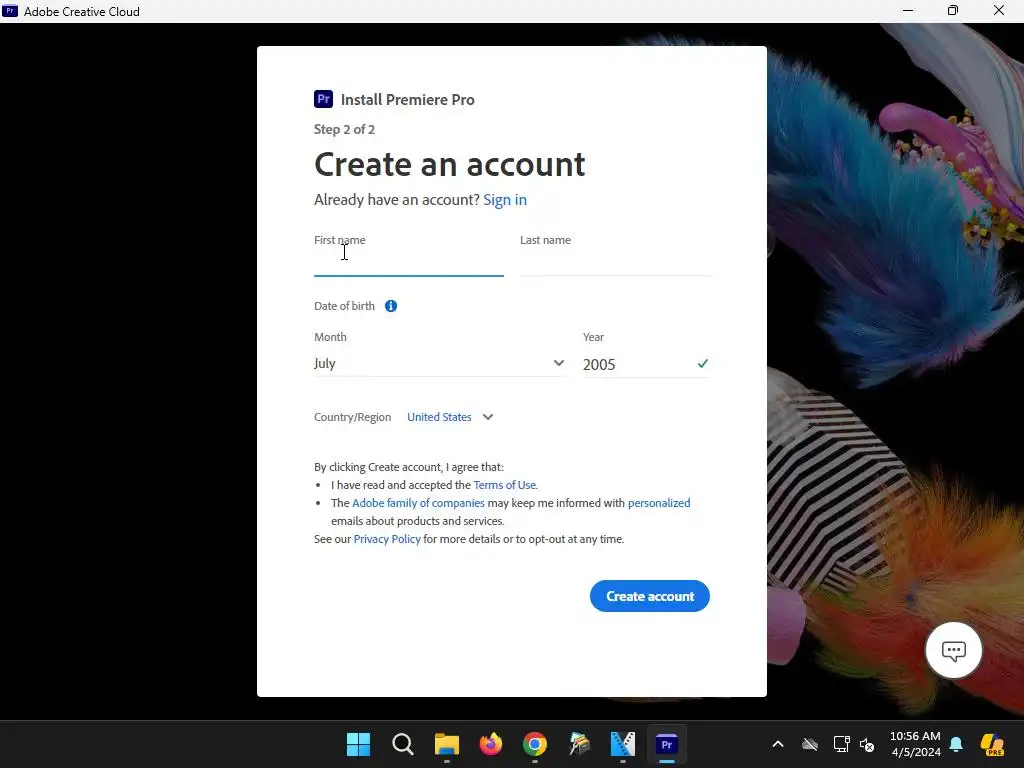Image resolution: width=1024 pixels, height=768 pixels.
Task: Expand the Country/Region United States dropdown
Action: tap(450, 417)
